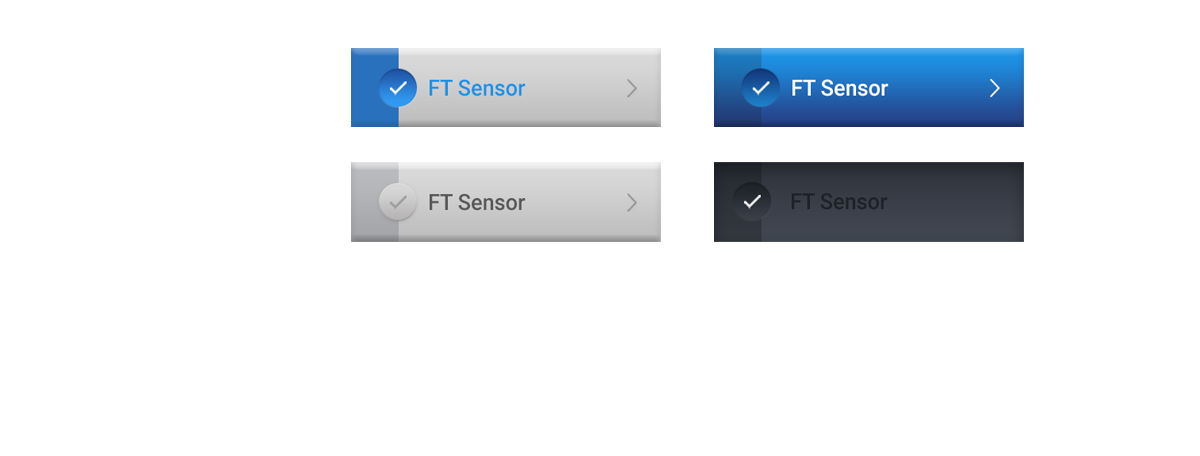Image resolution: width=1200 pixels, height=456 pixels.
Task: Click the check icon on solid blue FT Sensor button
Action: (x=760, y=88)
